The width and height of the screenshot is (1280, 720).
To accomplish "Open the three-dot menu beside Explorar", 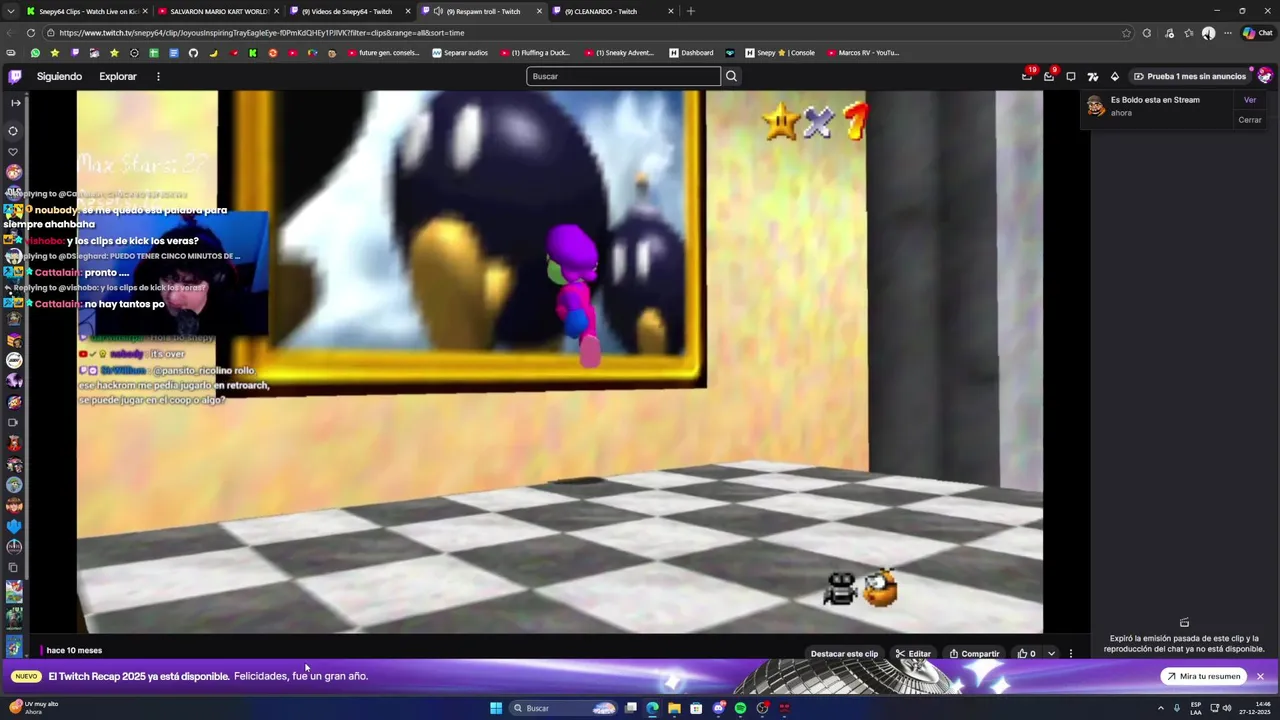I will [x=158, y=76].
